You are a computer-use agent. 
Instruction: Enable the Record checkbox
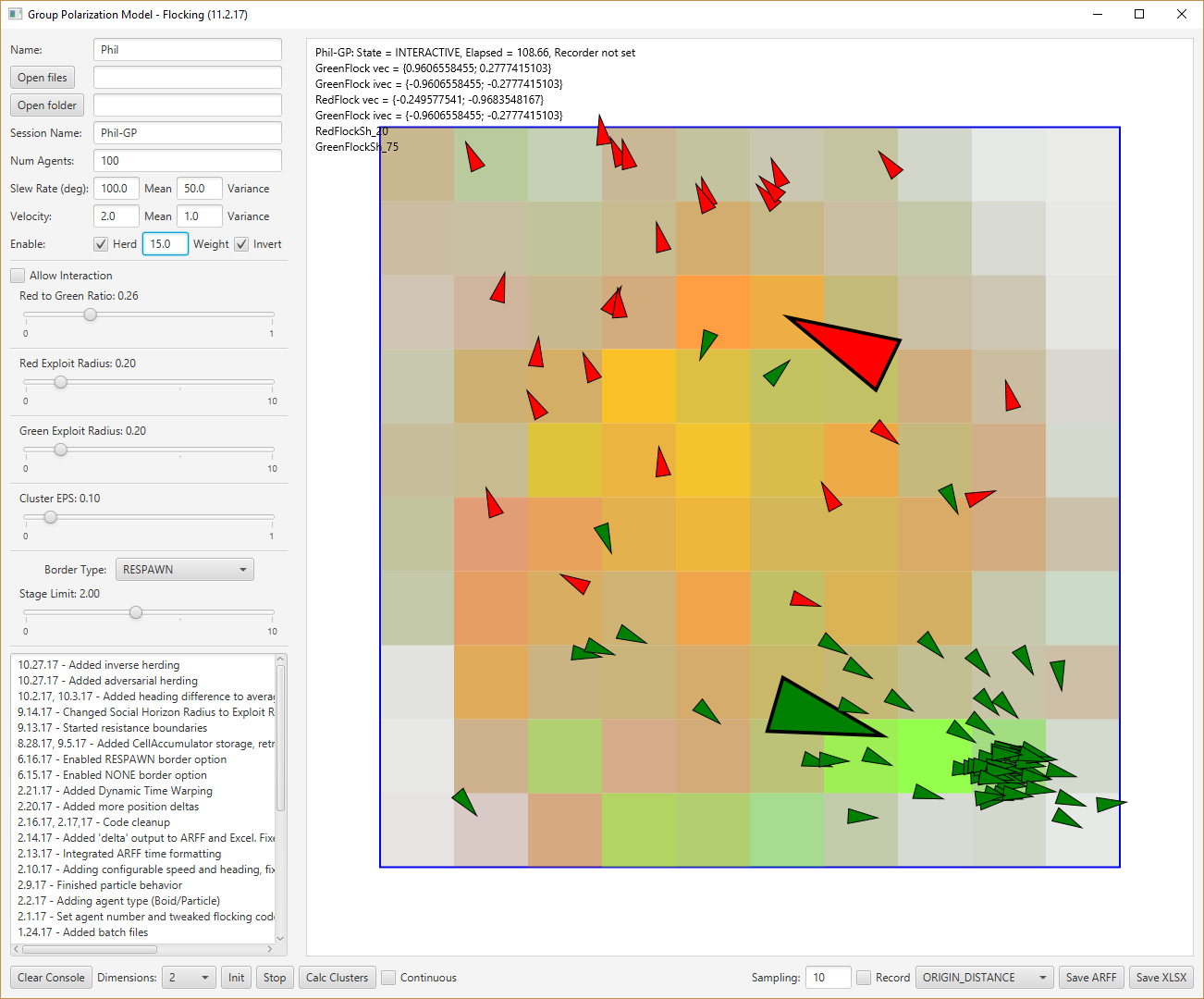pos(864,978)
